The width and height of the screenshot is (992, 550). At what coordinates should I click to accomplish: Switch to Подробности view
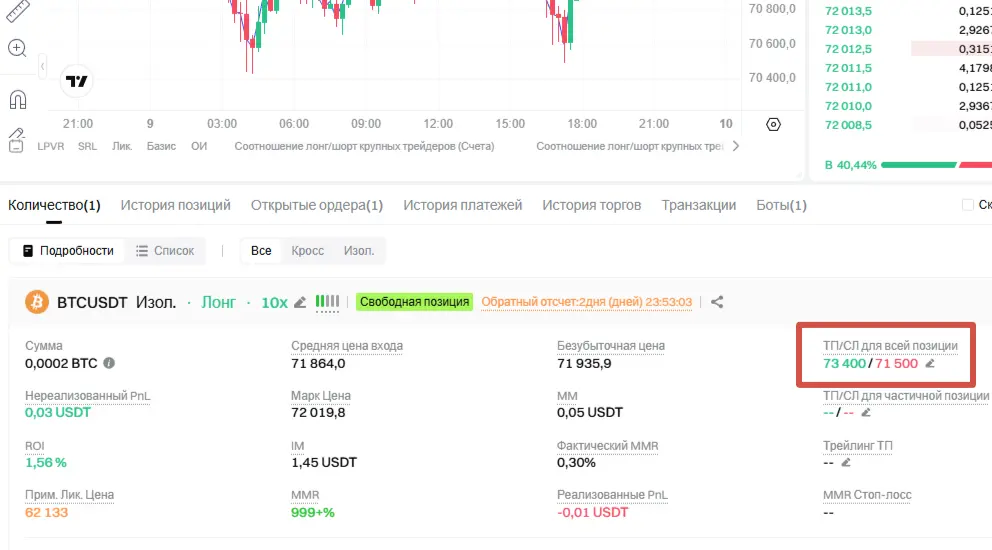68,251
